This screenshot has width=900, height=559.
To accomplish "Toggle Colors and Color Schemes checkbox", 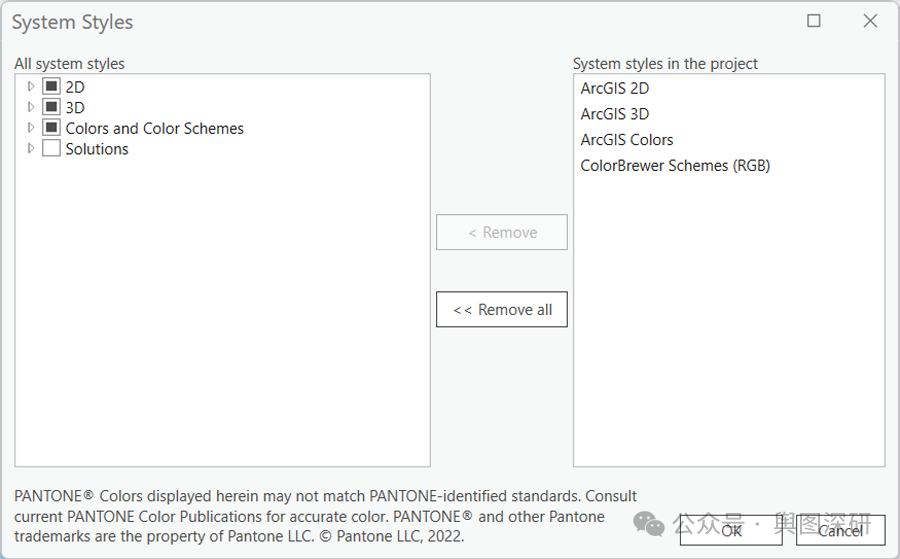I will coord(51,128).
